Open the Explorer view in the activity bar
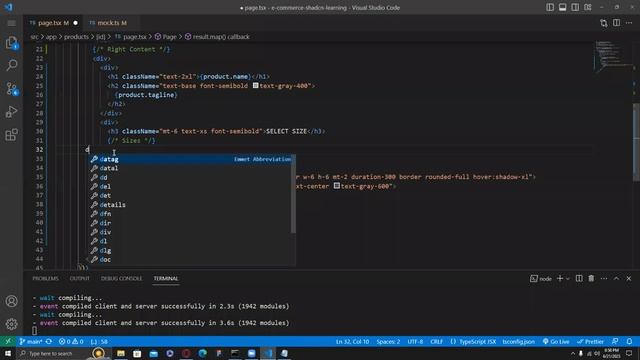Screen dimensions: 640x360 [11, 42]
